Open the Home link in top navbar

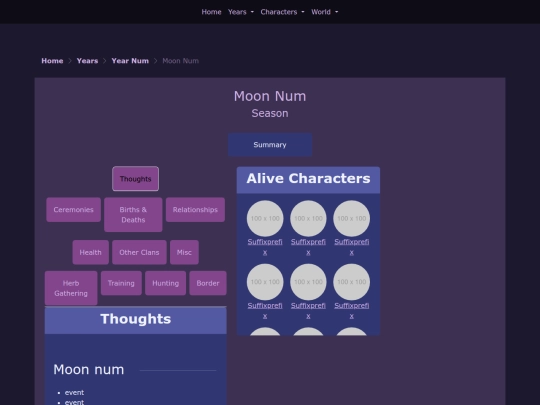[x=211, y=12]
